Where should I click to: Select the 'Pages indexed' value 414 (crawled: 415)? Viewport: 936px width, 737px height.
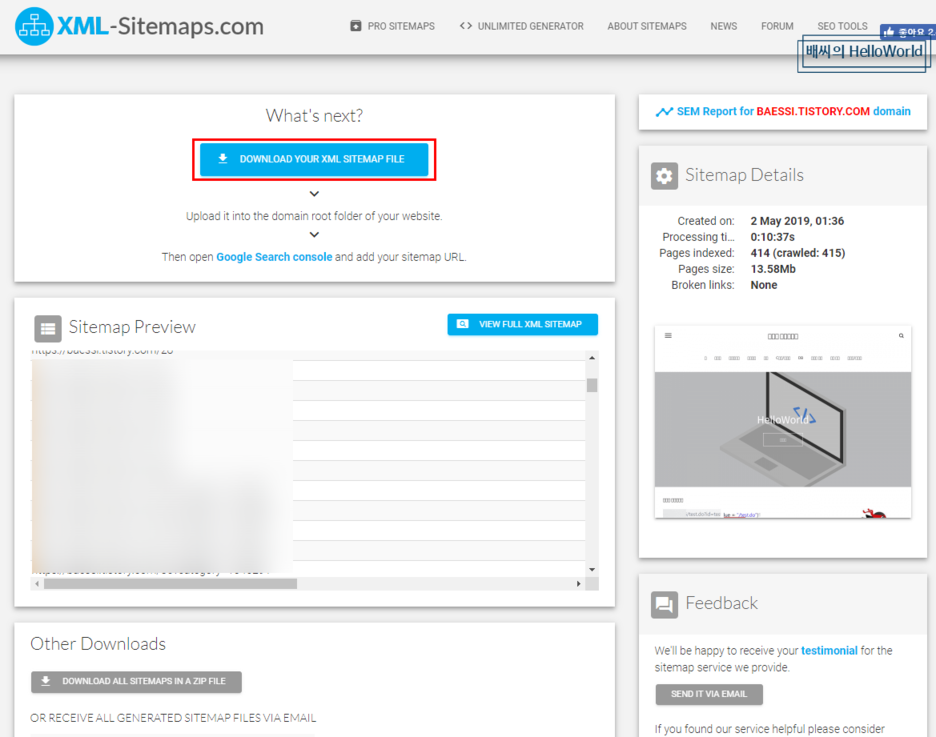798,253
